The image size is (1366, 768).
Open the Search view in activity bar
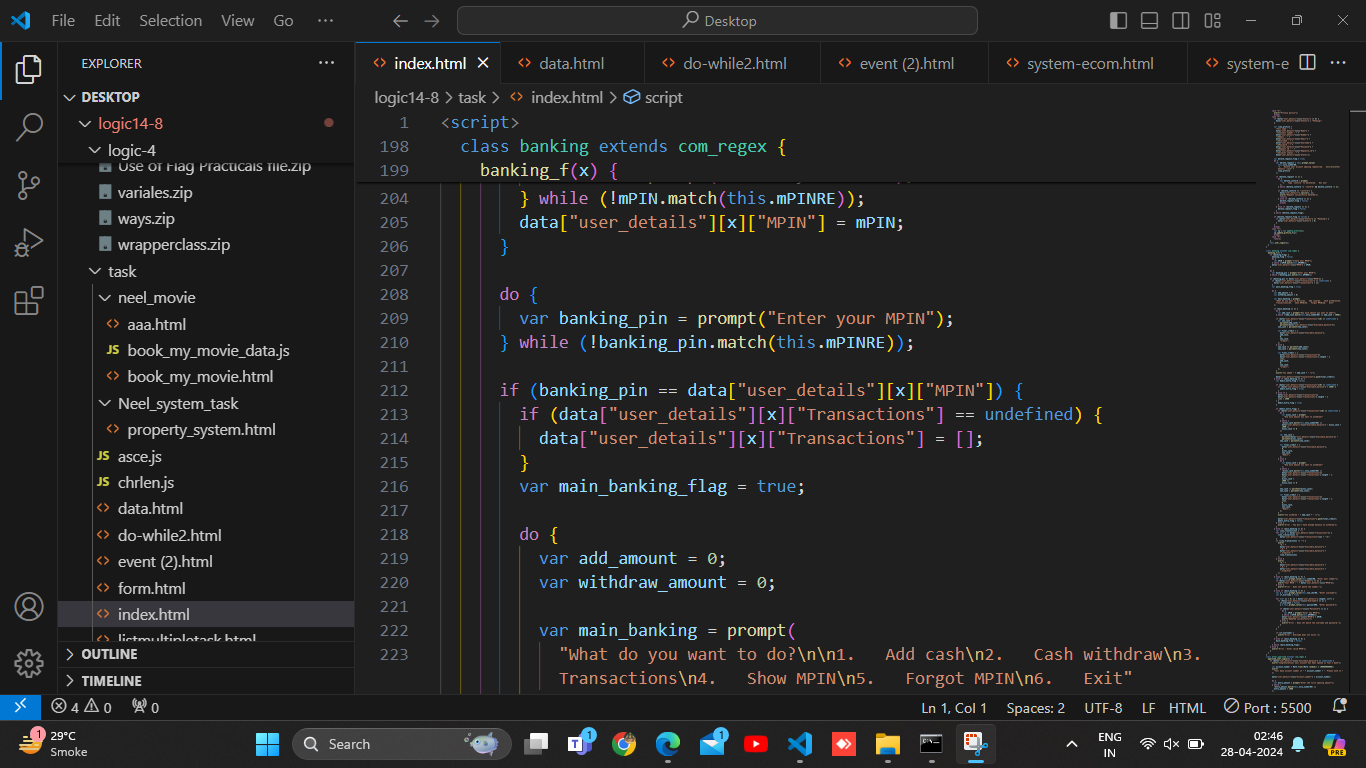[29, 127]
